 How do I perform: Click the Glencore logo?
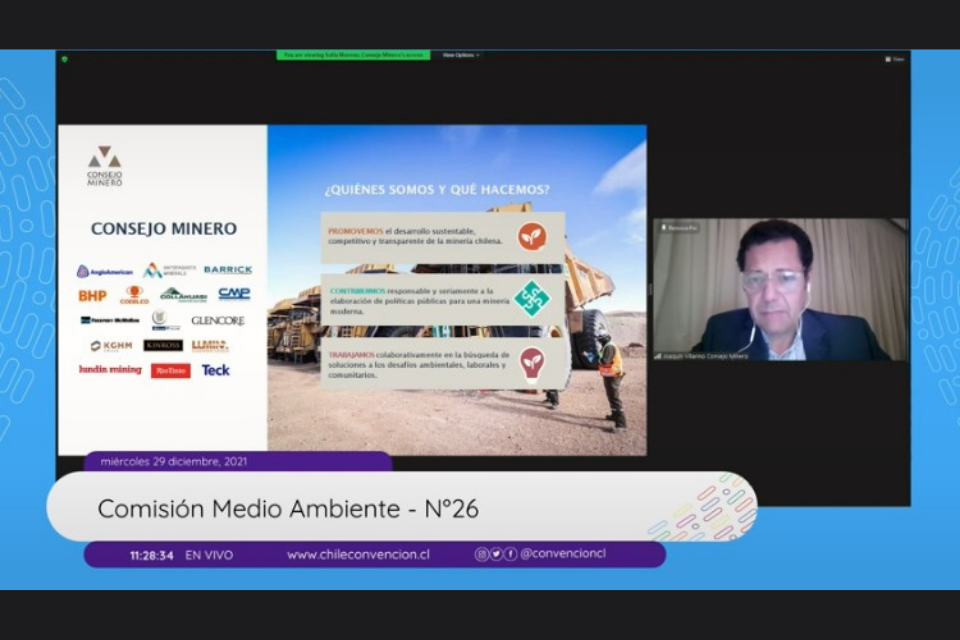(218, 320)
